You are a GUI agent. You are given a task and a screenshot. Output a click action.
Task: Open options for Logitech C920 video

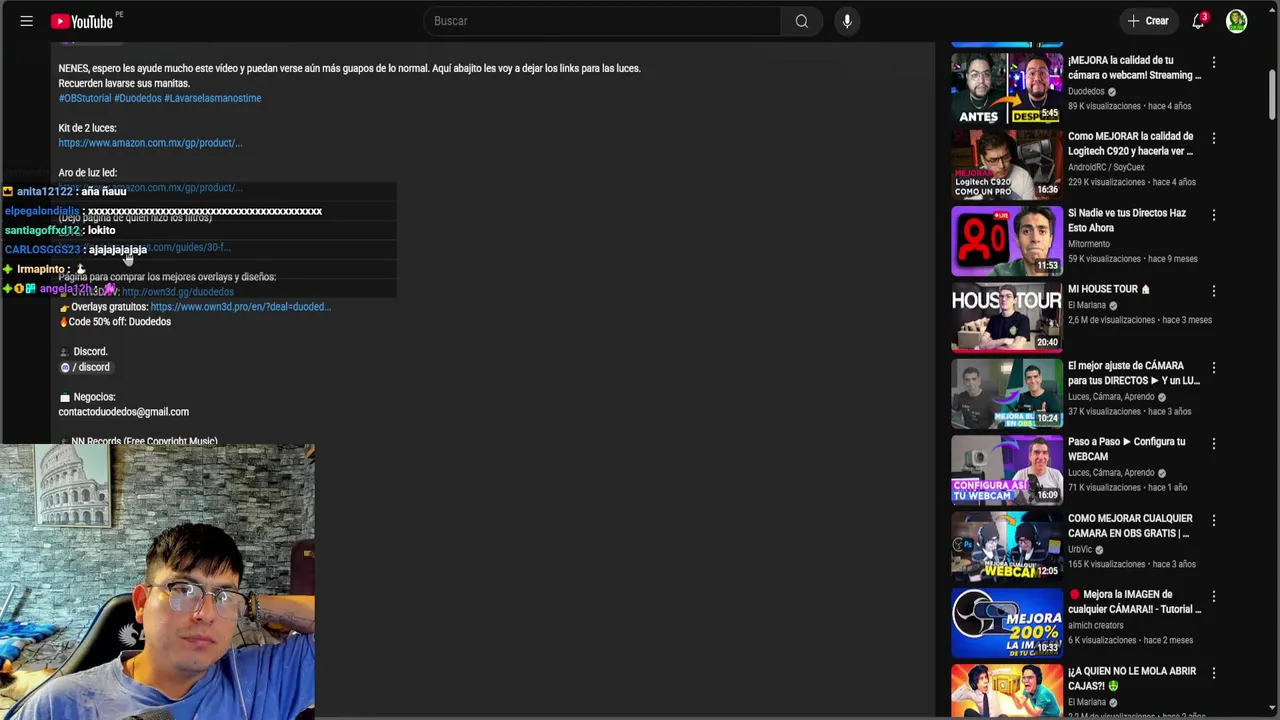pyautogui.click(x=1214, y=138)
